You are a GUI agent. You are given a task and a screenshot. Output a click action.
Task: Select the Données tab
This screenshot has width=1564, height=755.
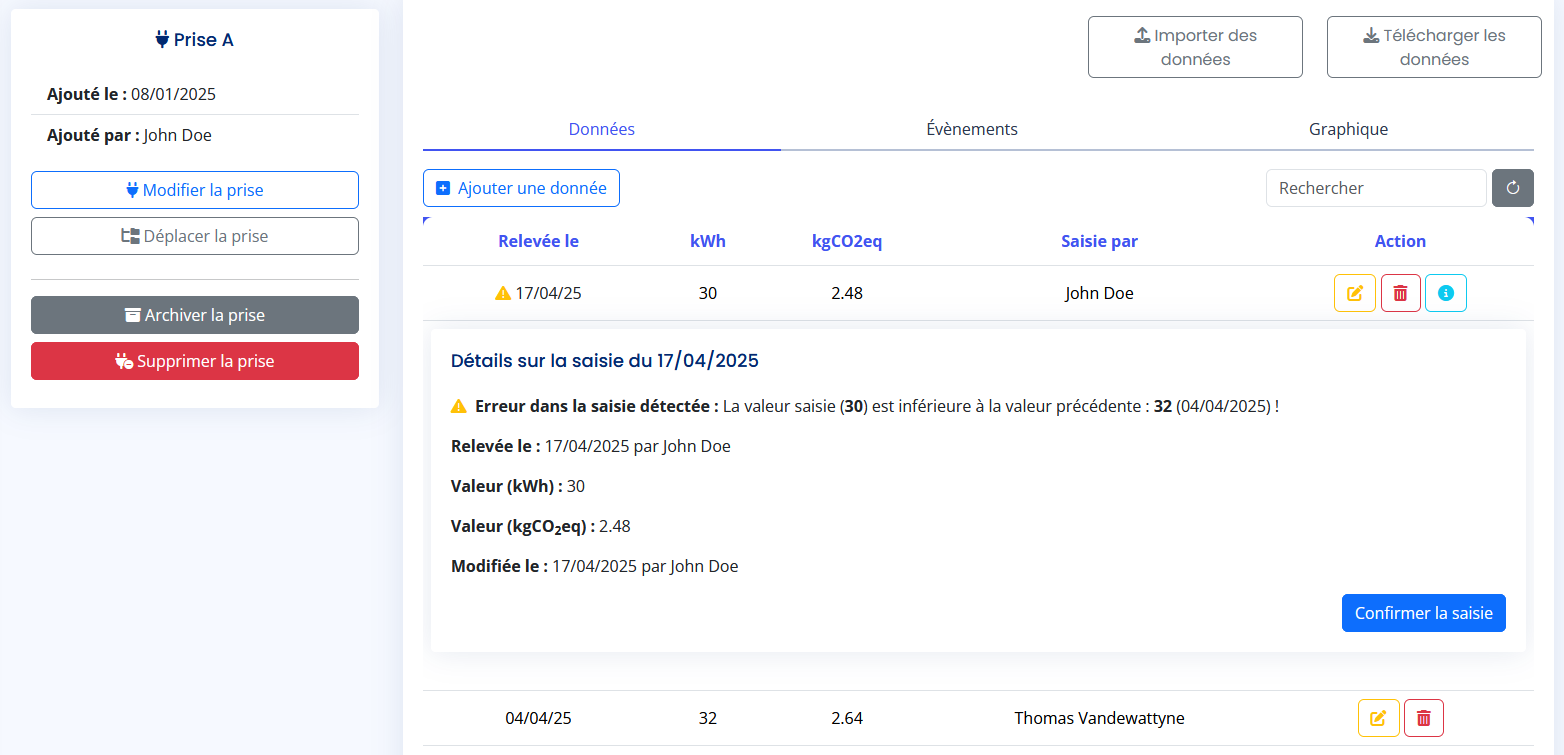(601, 129)
